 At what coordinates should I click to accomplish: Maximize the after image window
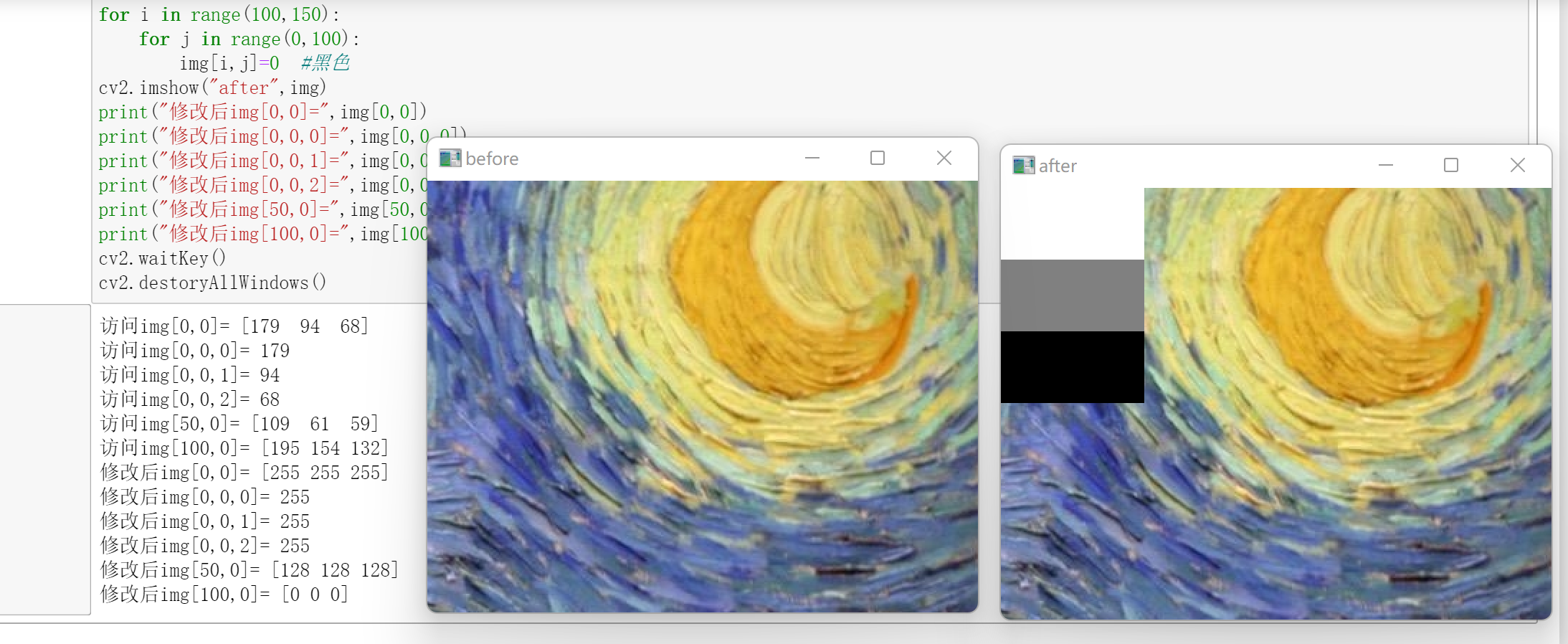[x=1451, y=166]
